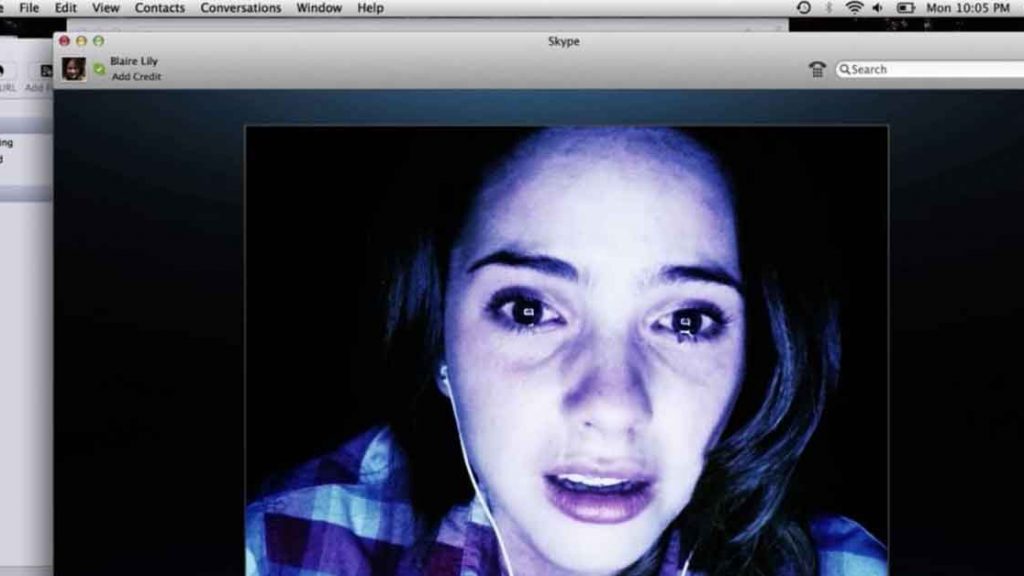
Task: Click the magnifying glass search icon
Action: 844,69
